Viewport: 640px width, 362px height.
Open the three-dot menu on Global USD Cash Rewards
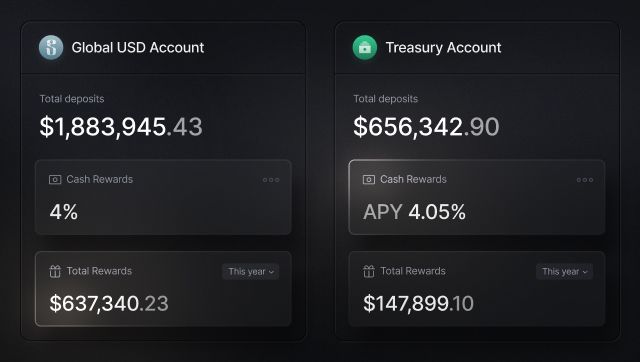click(271, 180)
